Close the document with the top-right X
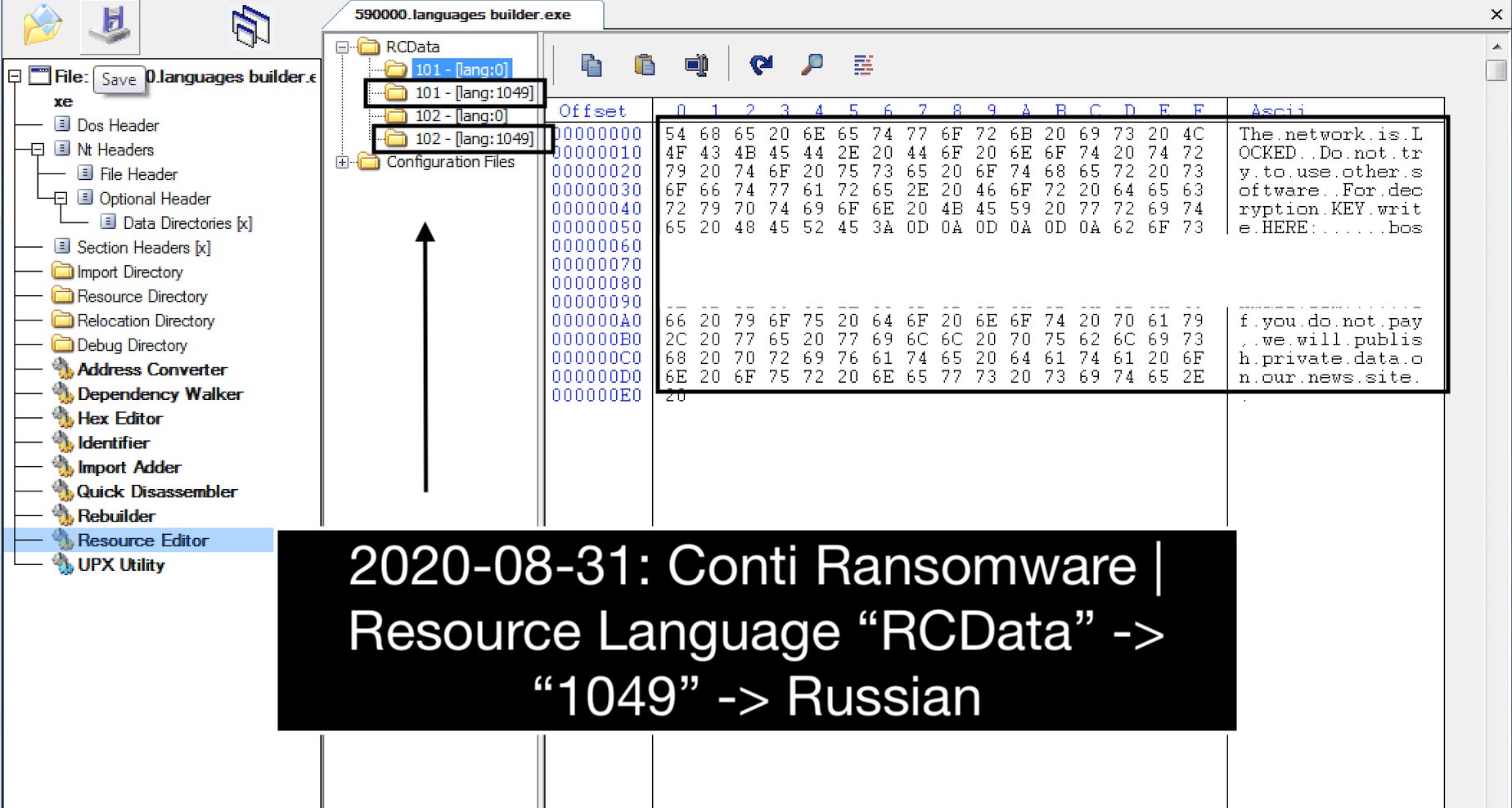Viewport: 1512px width, 808px height. [1496, 14]
